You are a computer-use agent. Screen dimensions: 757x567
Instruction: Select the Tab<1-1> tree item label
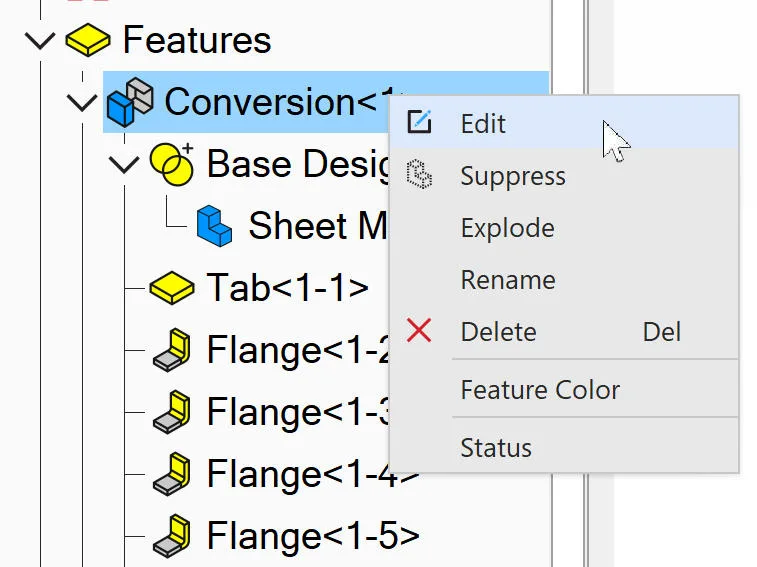click(287, 287)
